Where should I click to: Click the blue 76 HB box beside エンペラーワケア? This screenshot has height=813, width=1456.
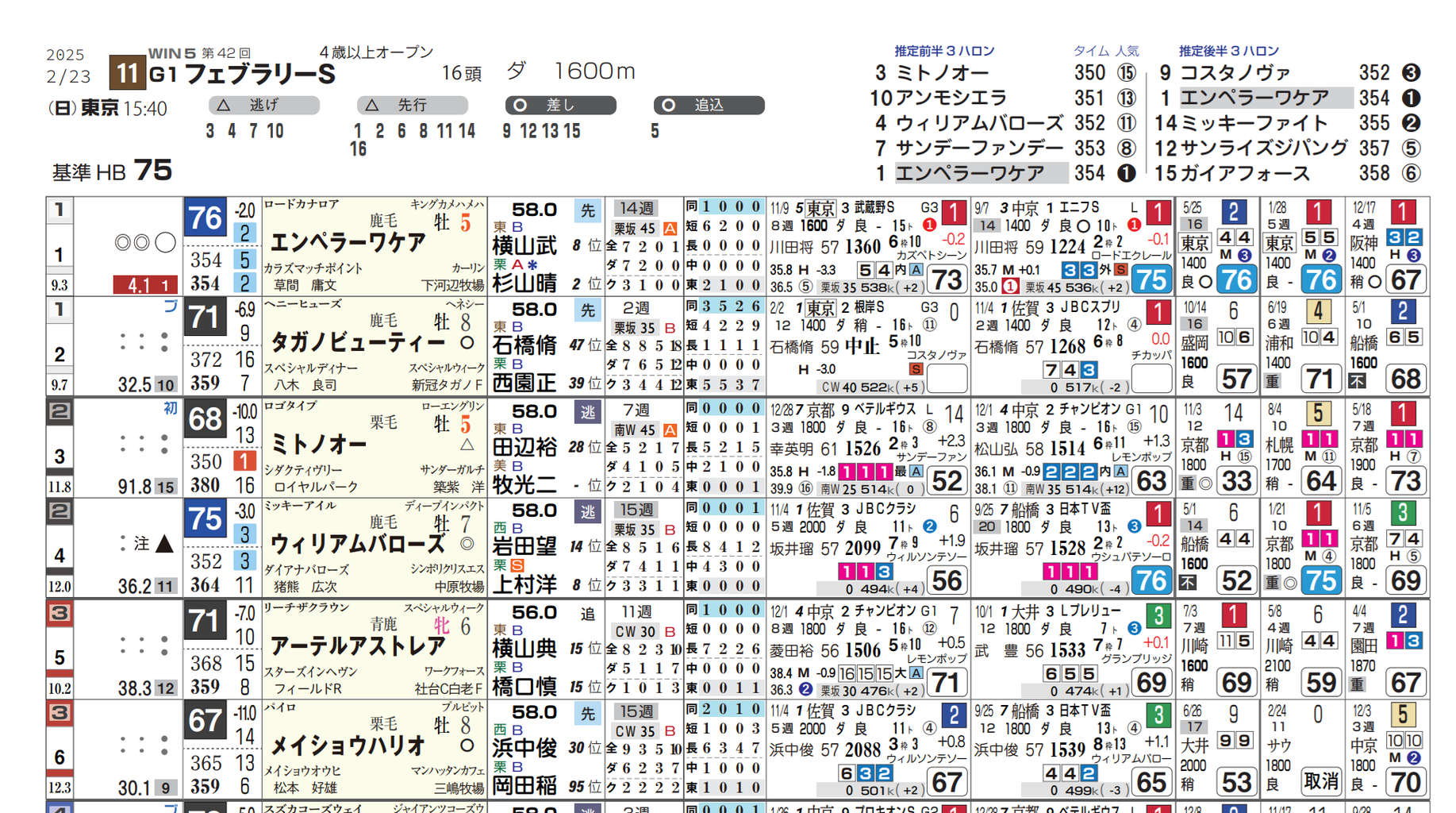pyautogui.click(x=205, y=218)
